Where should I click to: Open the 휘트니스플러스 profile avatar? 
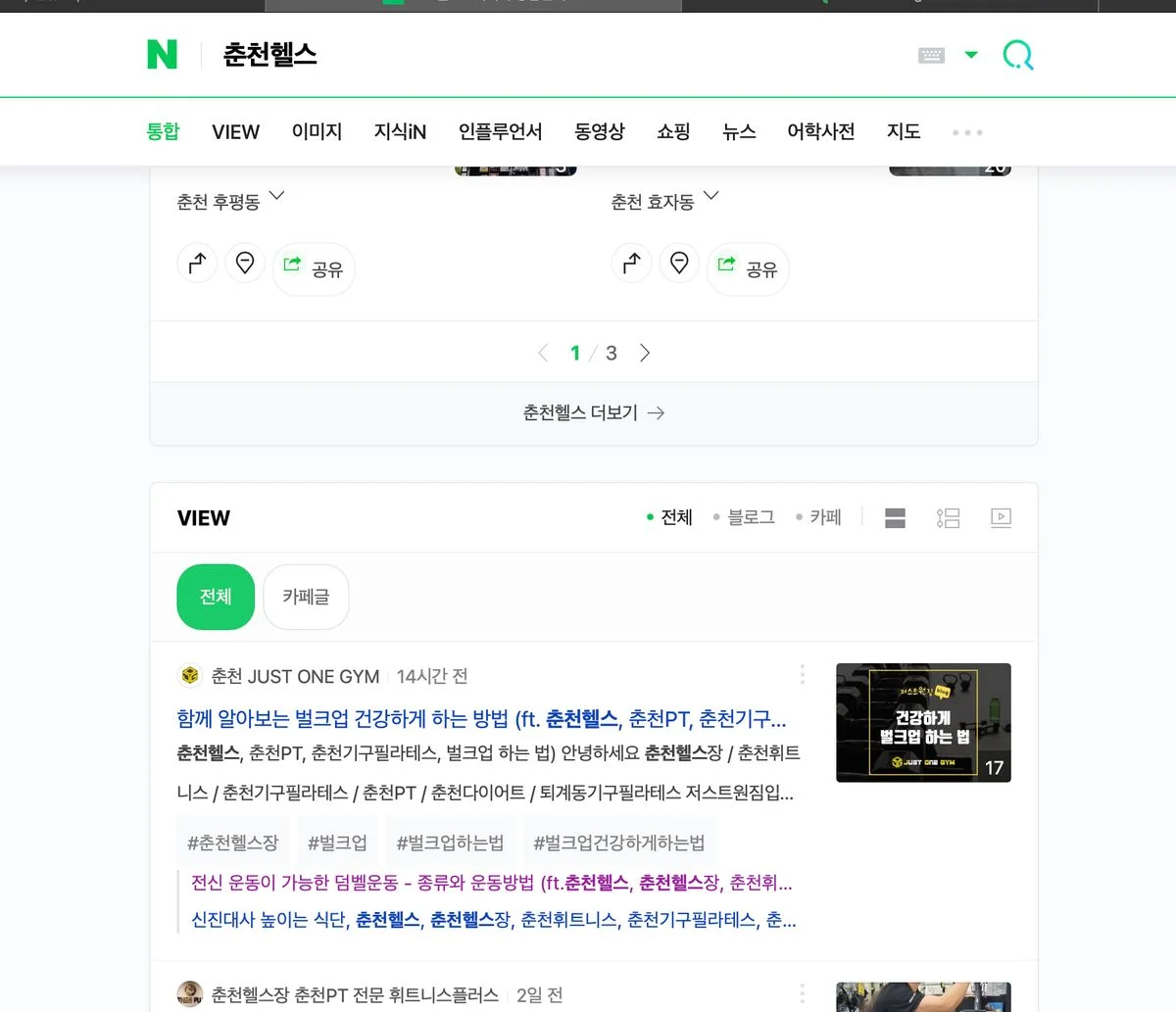click(x=189, y=994)
